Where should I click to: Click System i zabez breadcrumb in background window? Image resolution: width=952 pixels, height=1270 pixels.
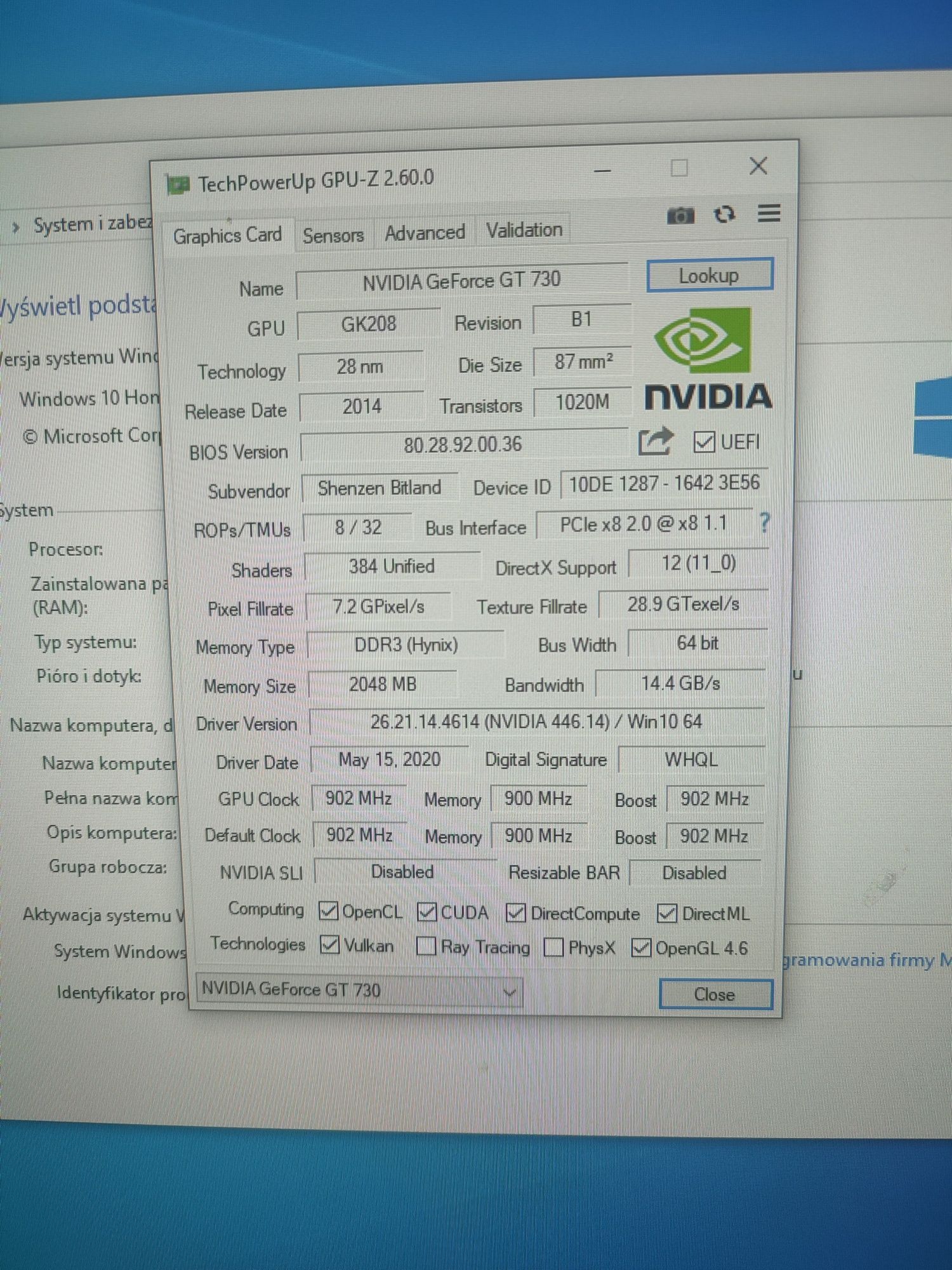[x=93, y=224]
